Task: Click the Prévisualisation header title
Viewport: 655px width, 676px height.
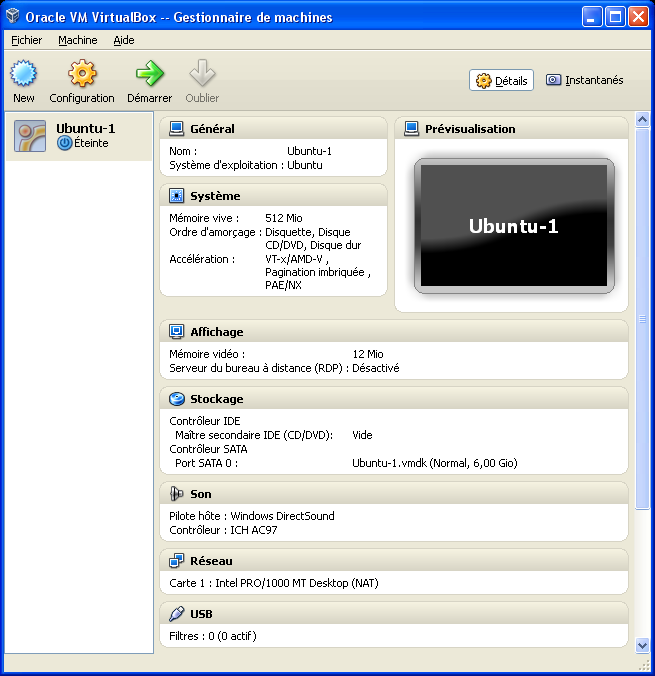Action: coord(470,128)
